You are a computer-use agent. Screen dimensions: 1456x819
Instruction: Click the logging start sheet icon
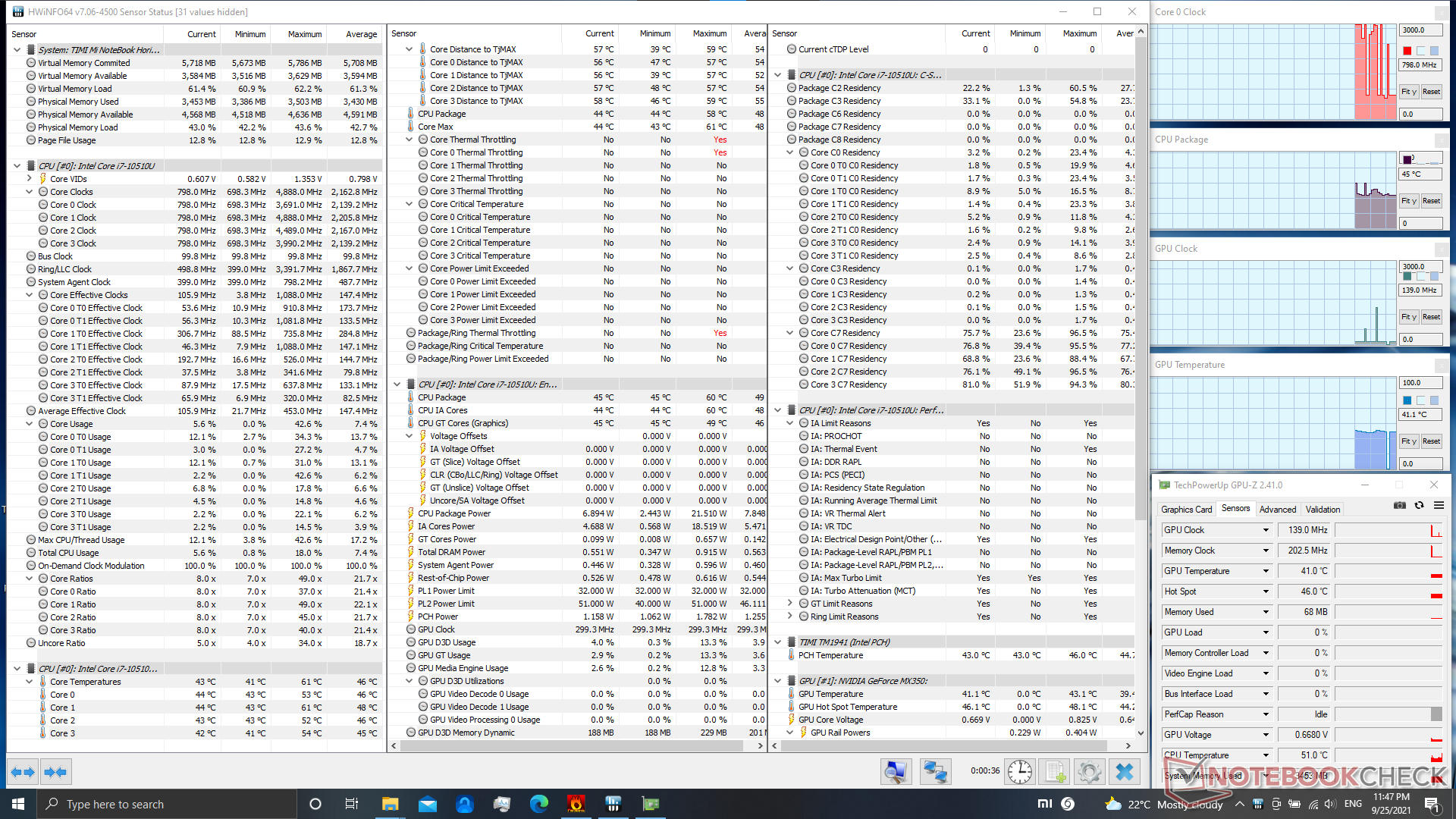point(1054,772)
